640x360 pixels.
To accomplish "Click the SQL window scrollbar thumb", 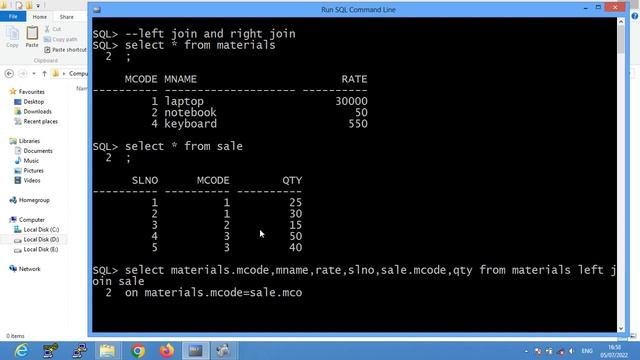I will [621, 40].
